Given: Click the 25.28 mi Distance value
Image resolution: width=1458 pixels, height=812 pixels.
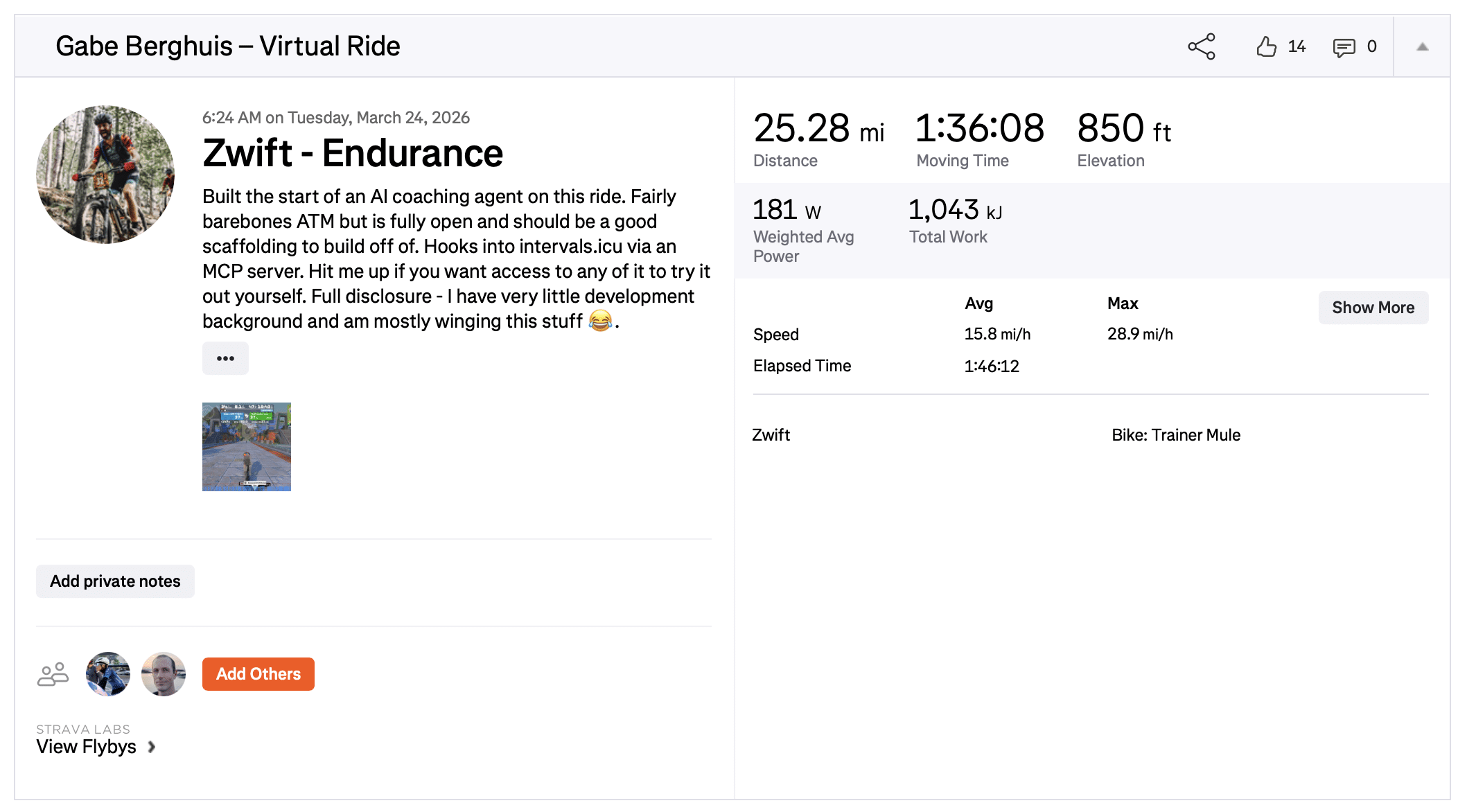Looking at the screenshot, I should [x=818, y=129].
